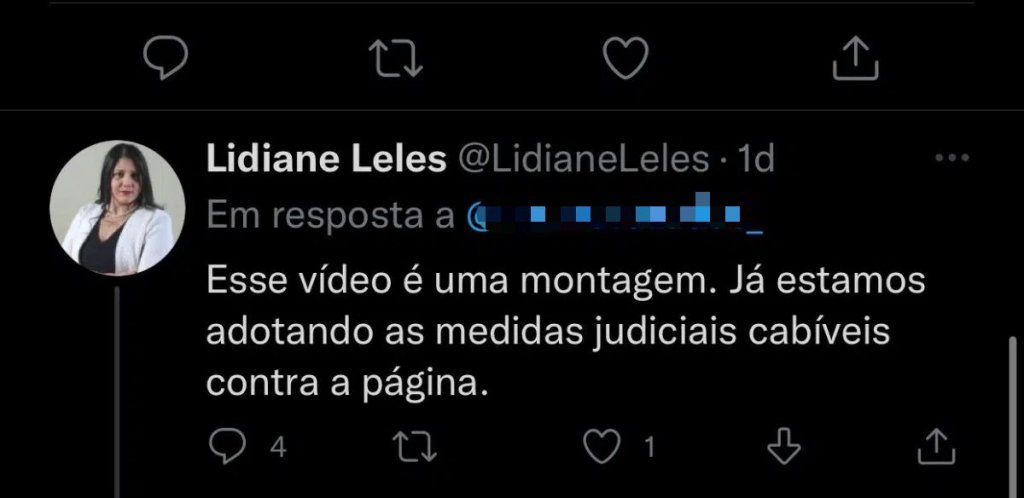Open @LidianeLeles handle link
1024x498 pixels.
(585, 160)
